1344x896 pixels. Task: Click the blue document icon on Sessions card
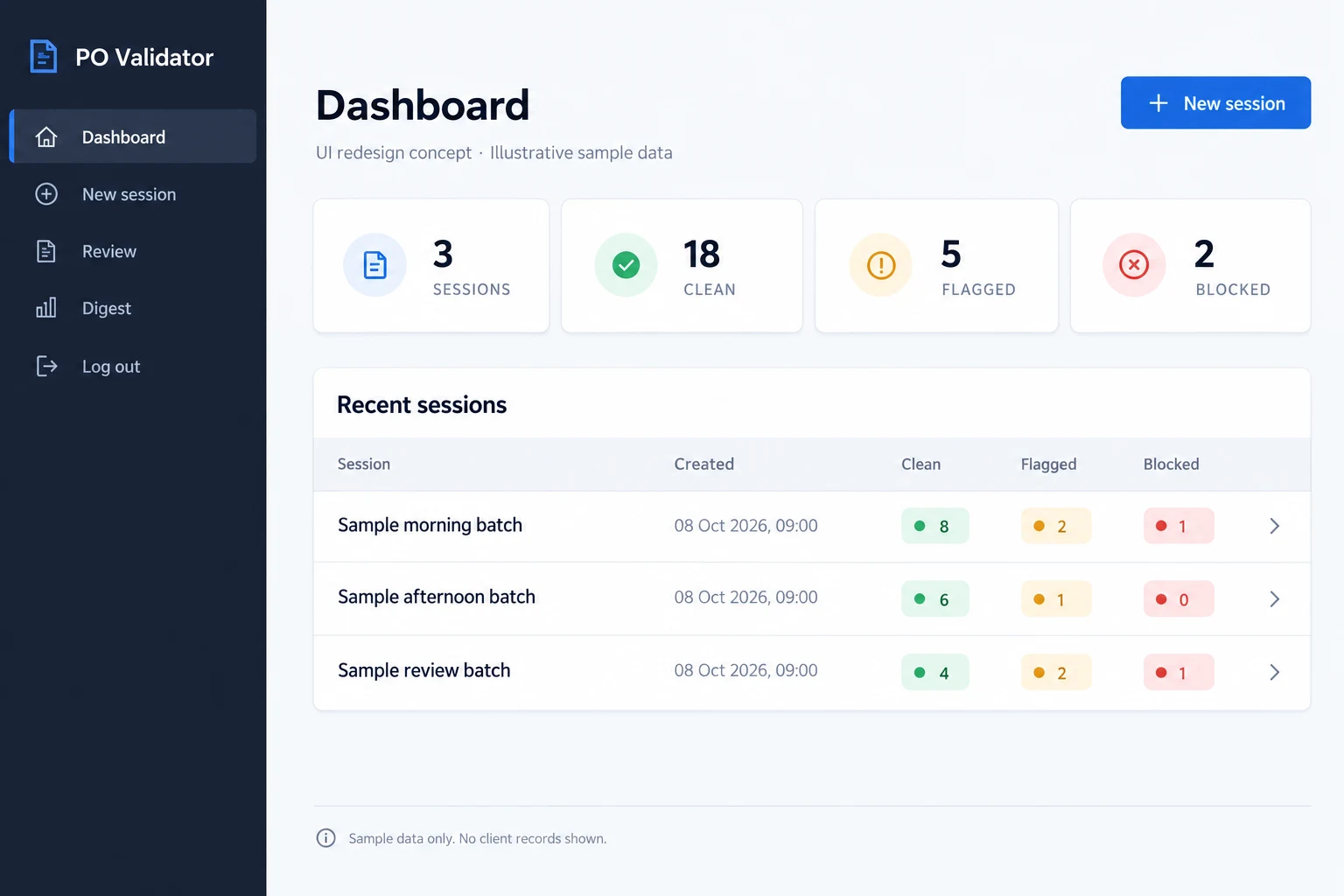click(374, 265)
